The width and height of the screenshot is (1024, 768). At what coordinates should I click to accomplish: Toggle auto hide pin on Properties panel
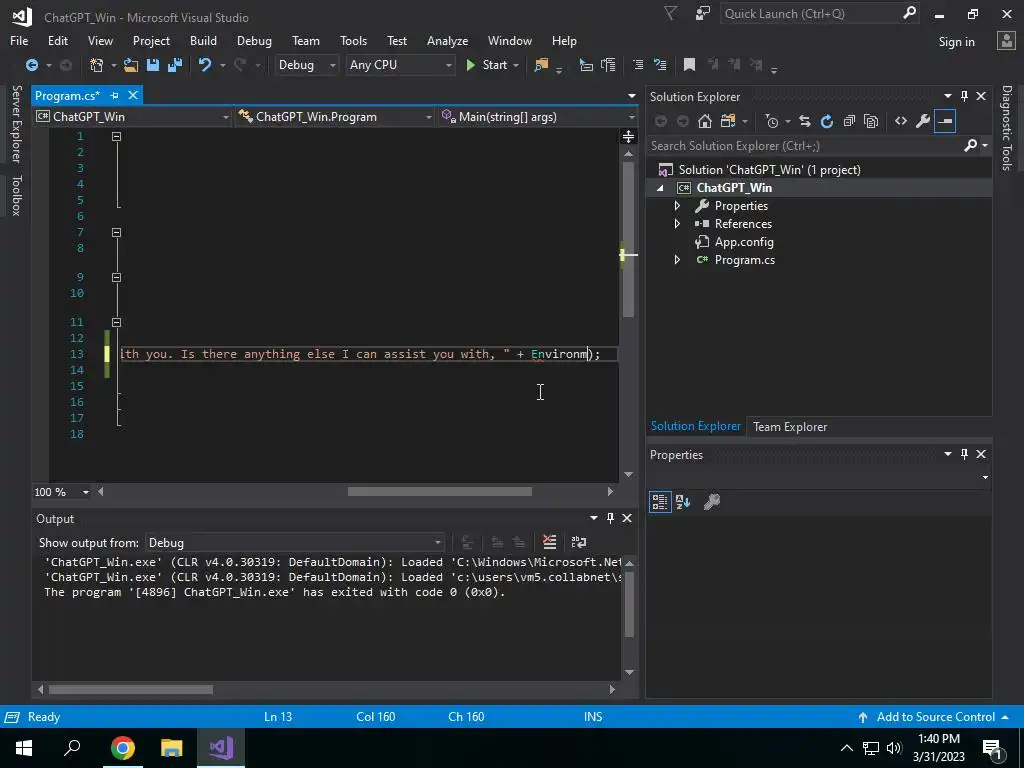[964, 454]
